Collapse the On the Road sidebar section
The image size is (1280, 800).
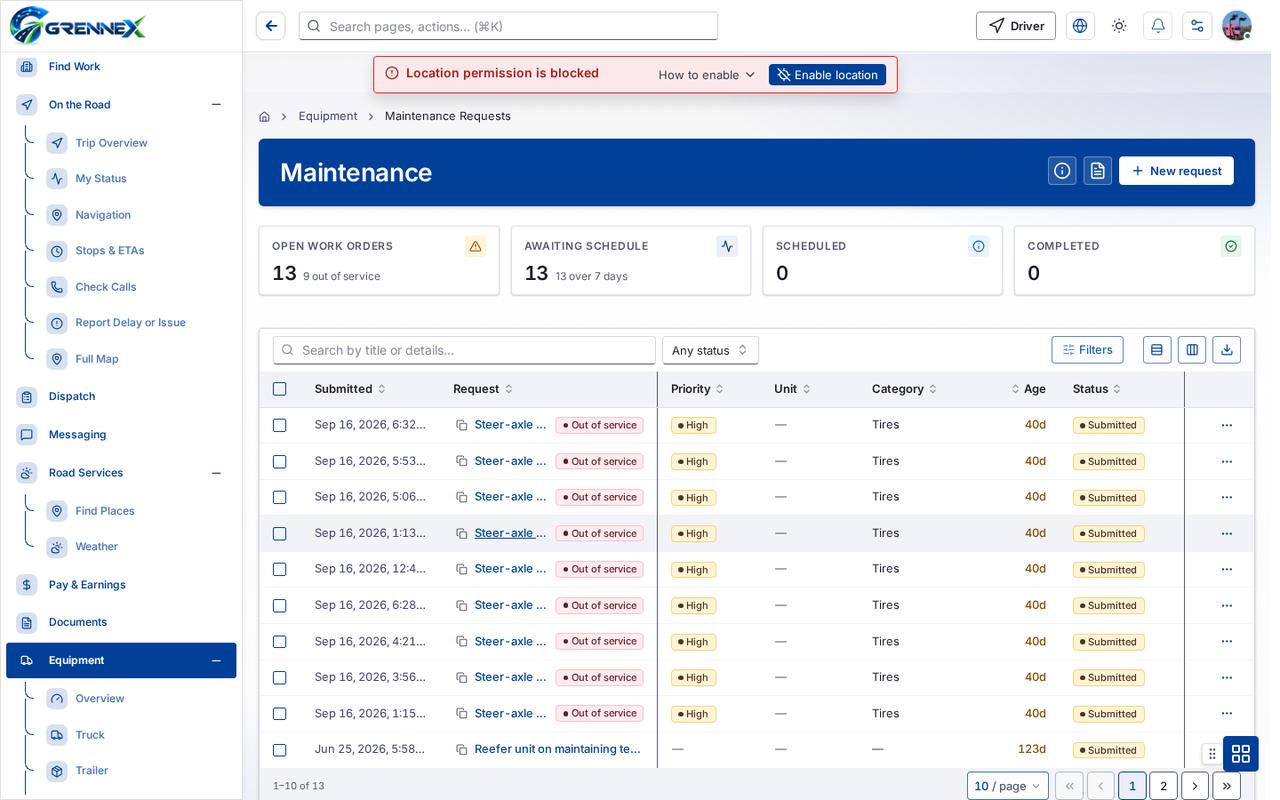pyautogui.click(x=216, y=105)
